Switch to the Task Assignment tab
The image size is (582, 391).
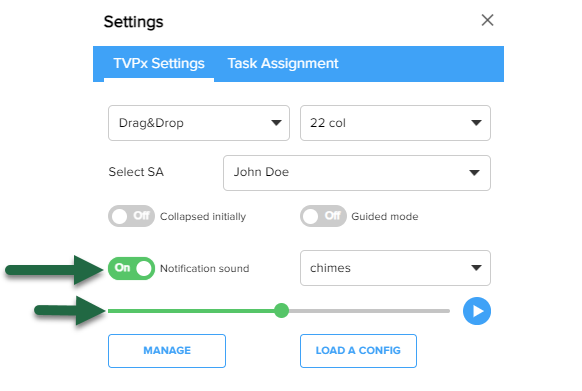point(283,63)
